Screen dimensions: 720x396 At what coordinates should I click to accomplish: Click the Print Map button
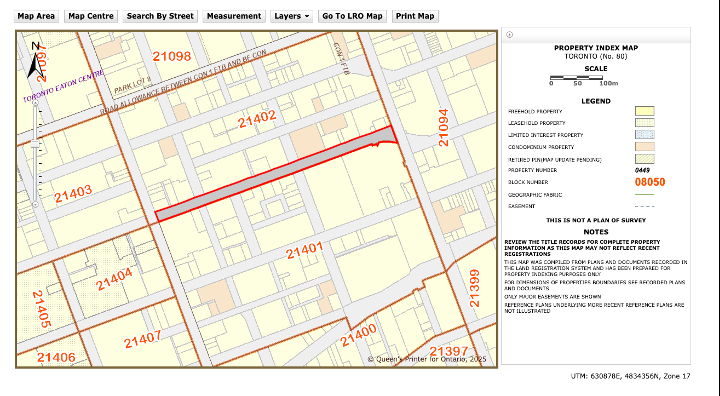[x=415, y=16]
